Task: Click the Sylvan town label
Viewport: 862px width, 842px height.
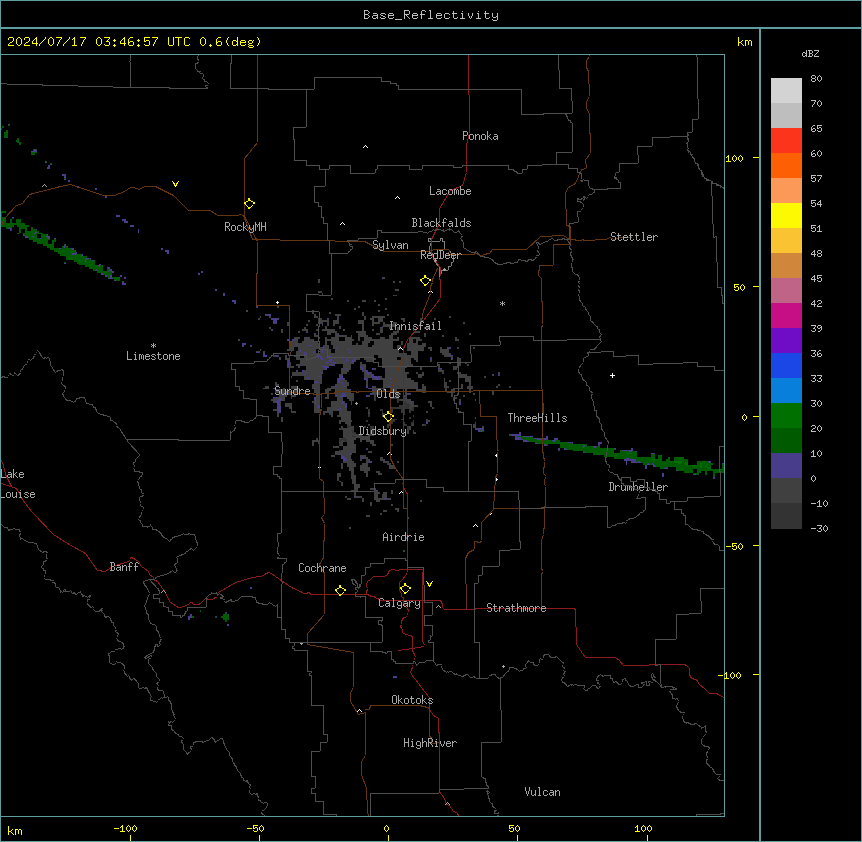Action: (390, 245)
